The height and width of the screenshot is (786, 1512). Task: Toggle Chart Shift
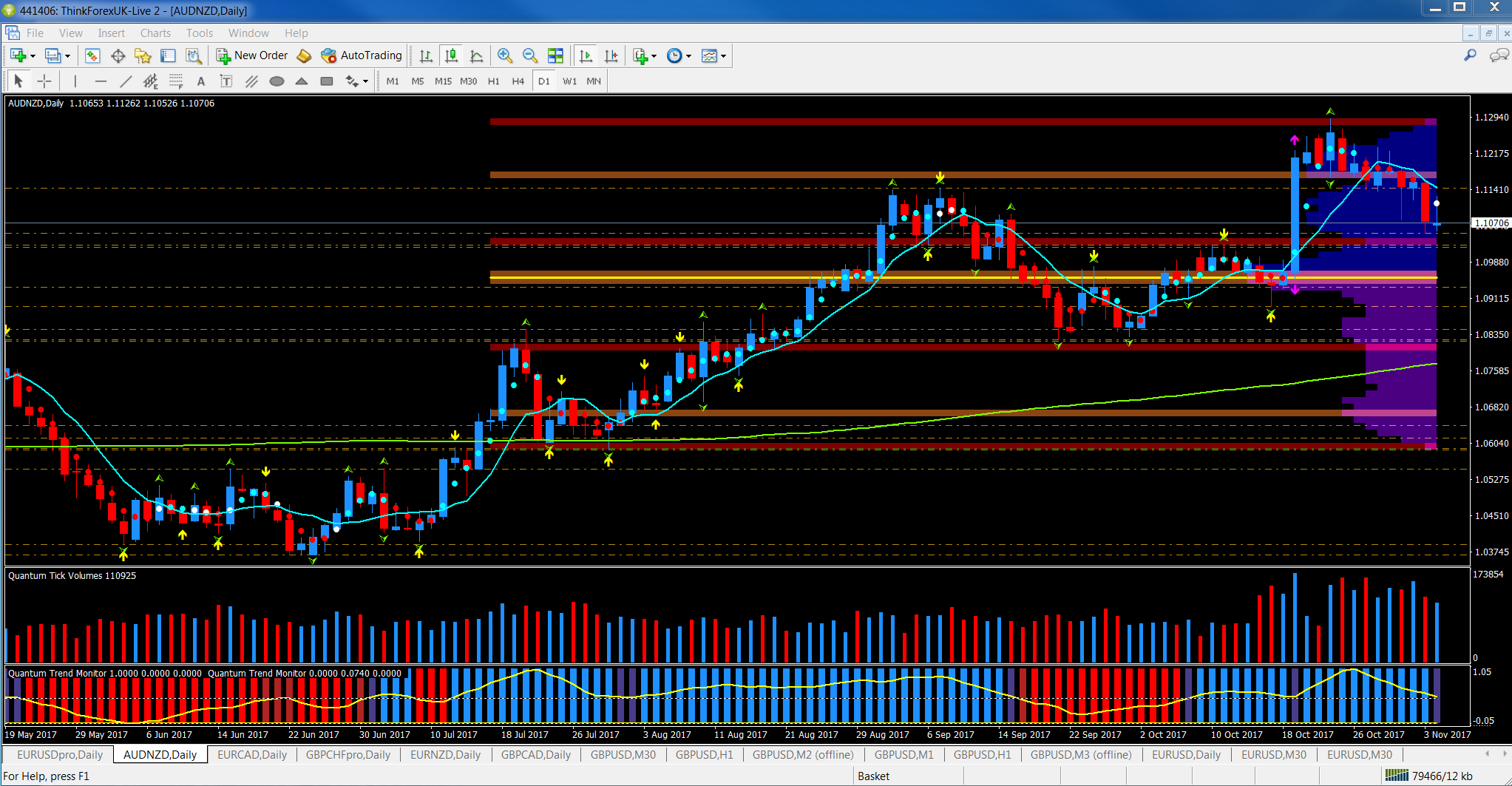(611, 55)
